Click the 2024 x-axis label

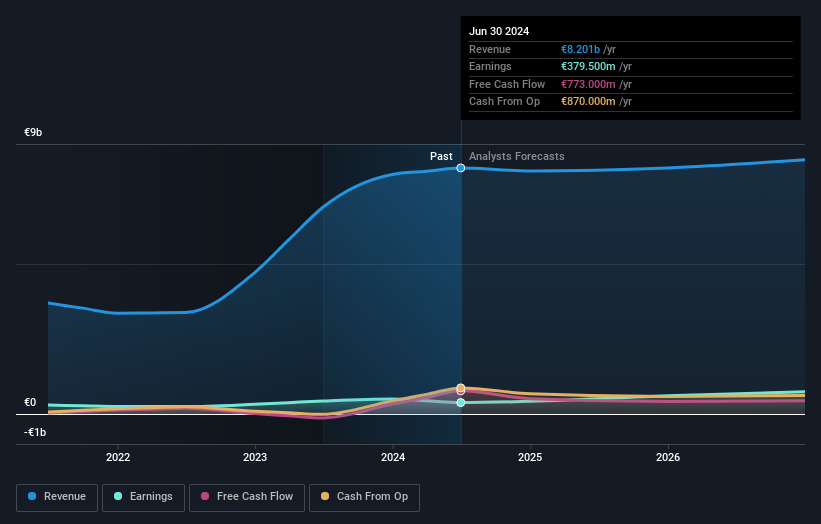[393, 458]
